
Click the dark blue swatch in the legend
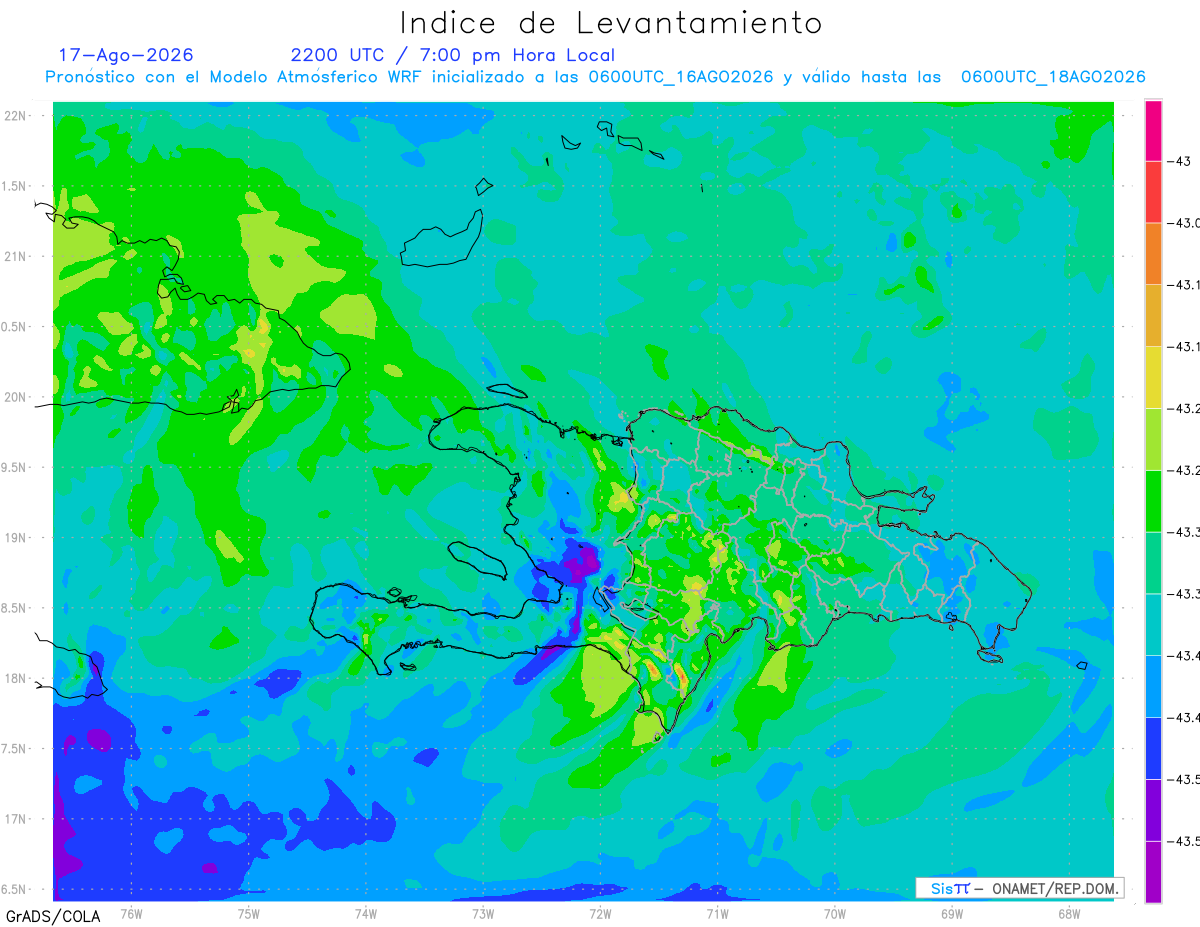click(x=1153, y=748)
